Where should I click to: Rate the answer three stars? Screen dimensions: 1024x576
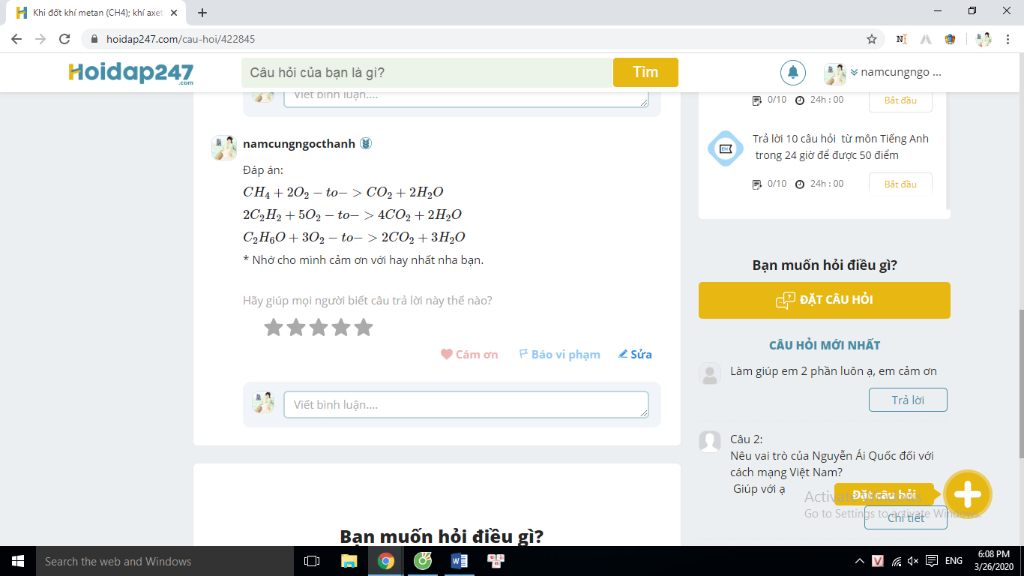tap(319, 327)
